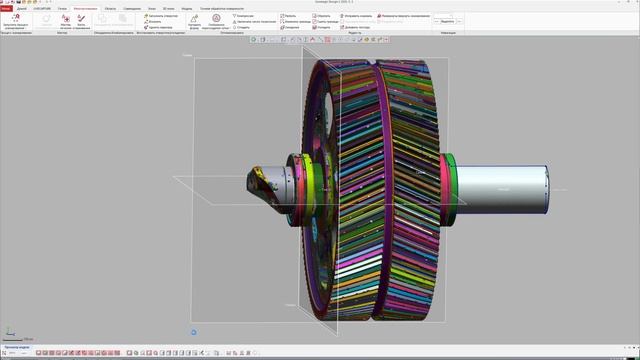Launch the Мастер лечения healing wizard

[65, 21]
